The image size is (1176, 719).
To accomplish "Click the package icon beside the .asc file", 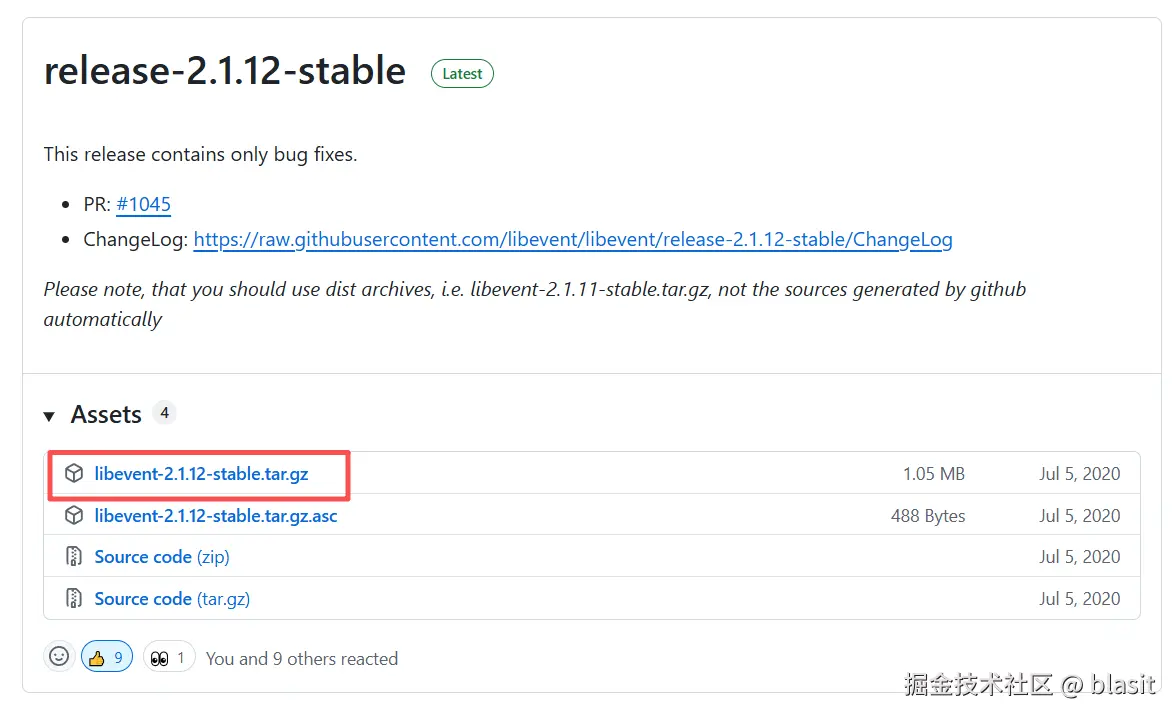I will pos(74,516).
